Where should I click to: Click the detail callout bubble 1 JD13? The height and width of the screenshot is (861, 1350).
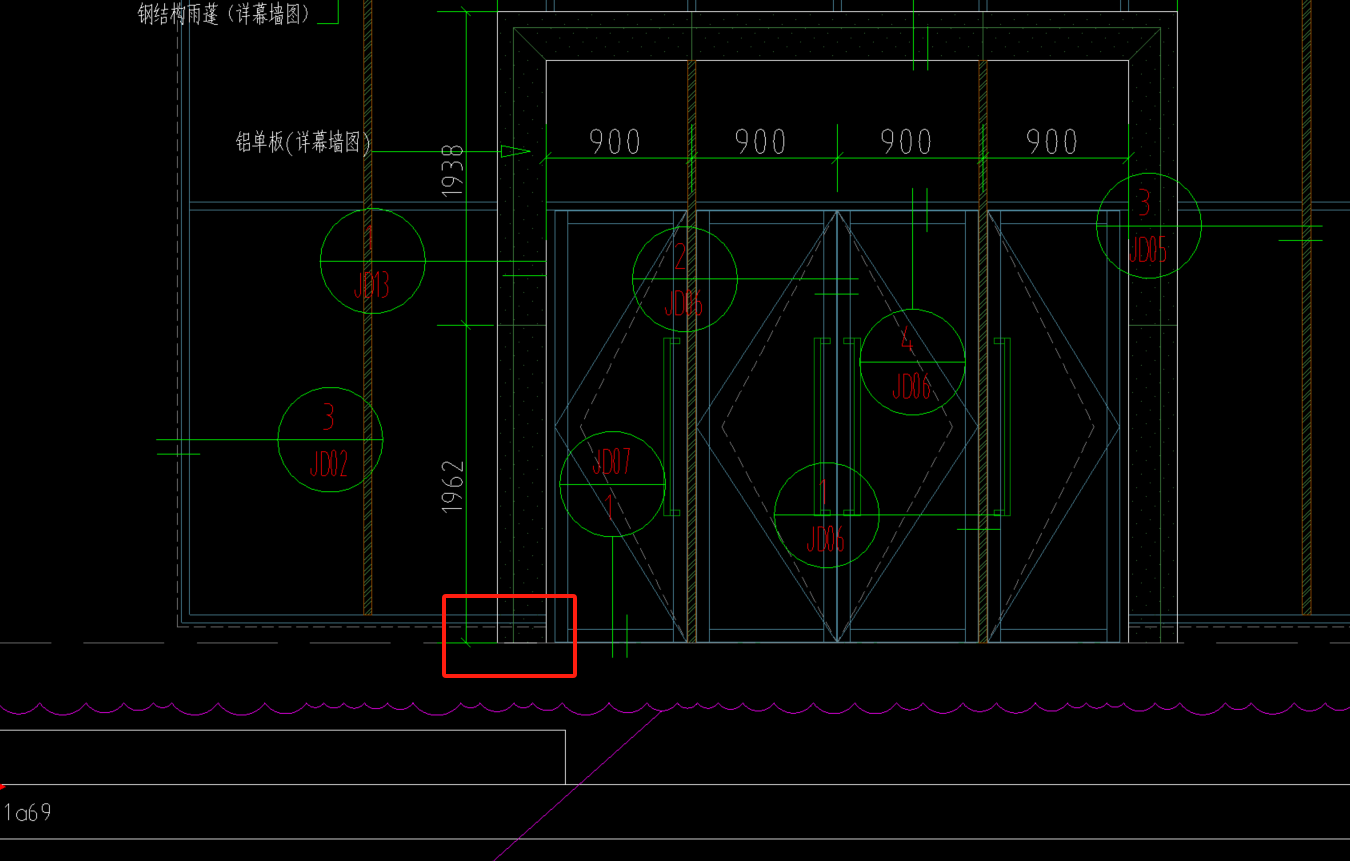click(372, 260)
